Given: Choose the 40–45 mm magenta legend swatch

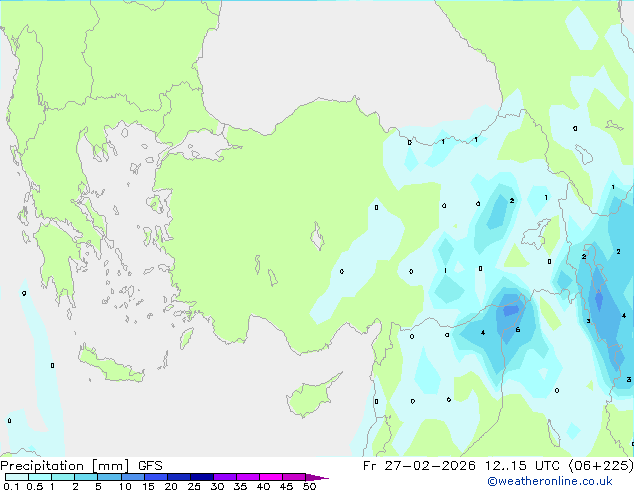Looking at the screenshot, I should [x=271, y=477].
